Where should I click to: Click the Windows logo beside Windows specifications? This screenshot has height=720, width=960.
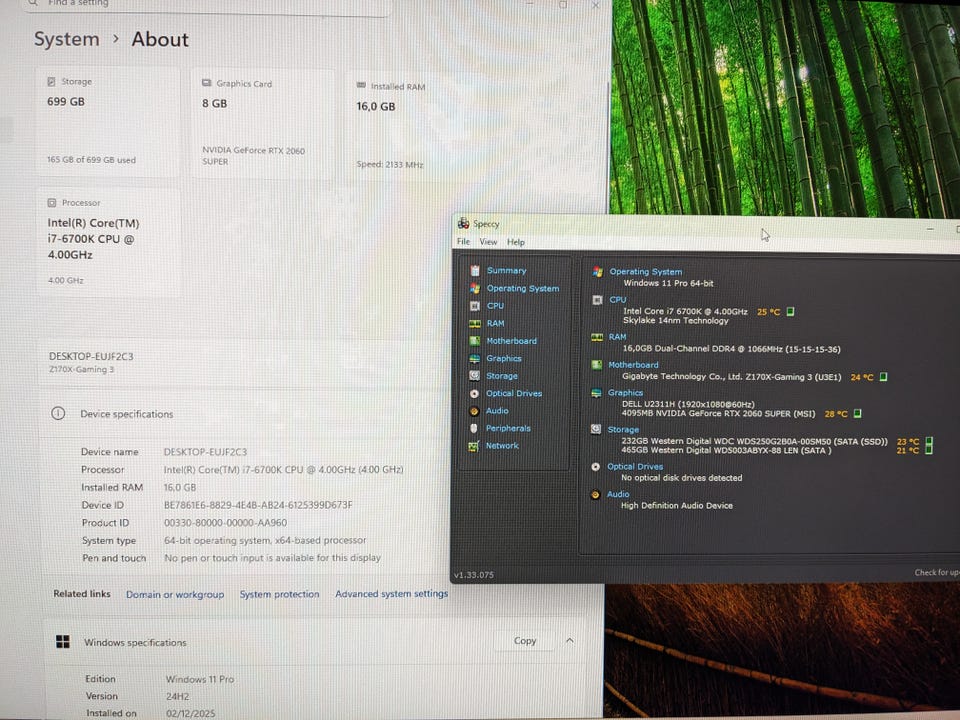[62, 642]
